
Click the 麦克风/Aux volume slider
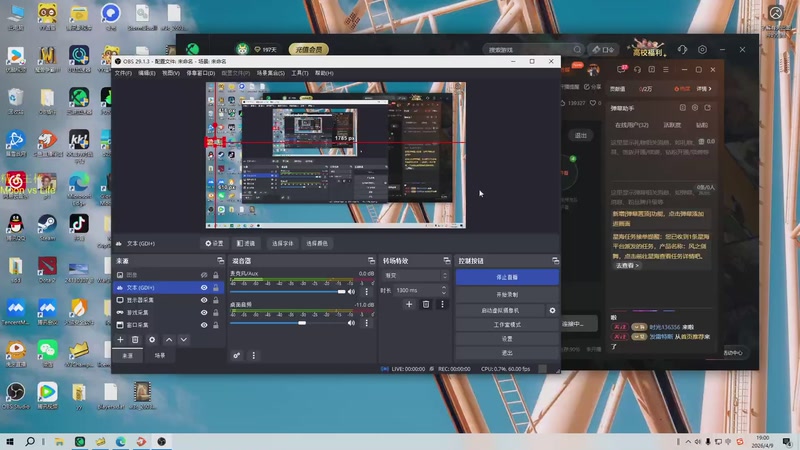(x=288, y=292)
